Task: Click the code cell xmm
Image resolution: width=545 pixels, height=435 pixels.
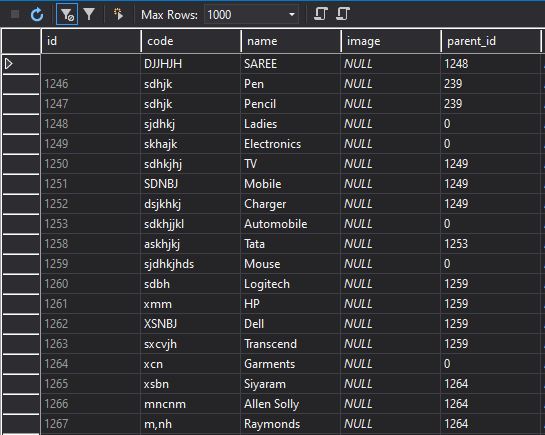Action: 190,304
